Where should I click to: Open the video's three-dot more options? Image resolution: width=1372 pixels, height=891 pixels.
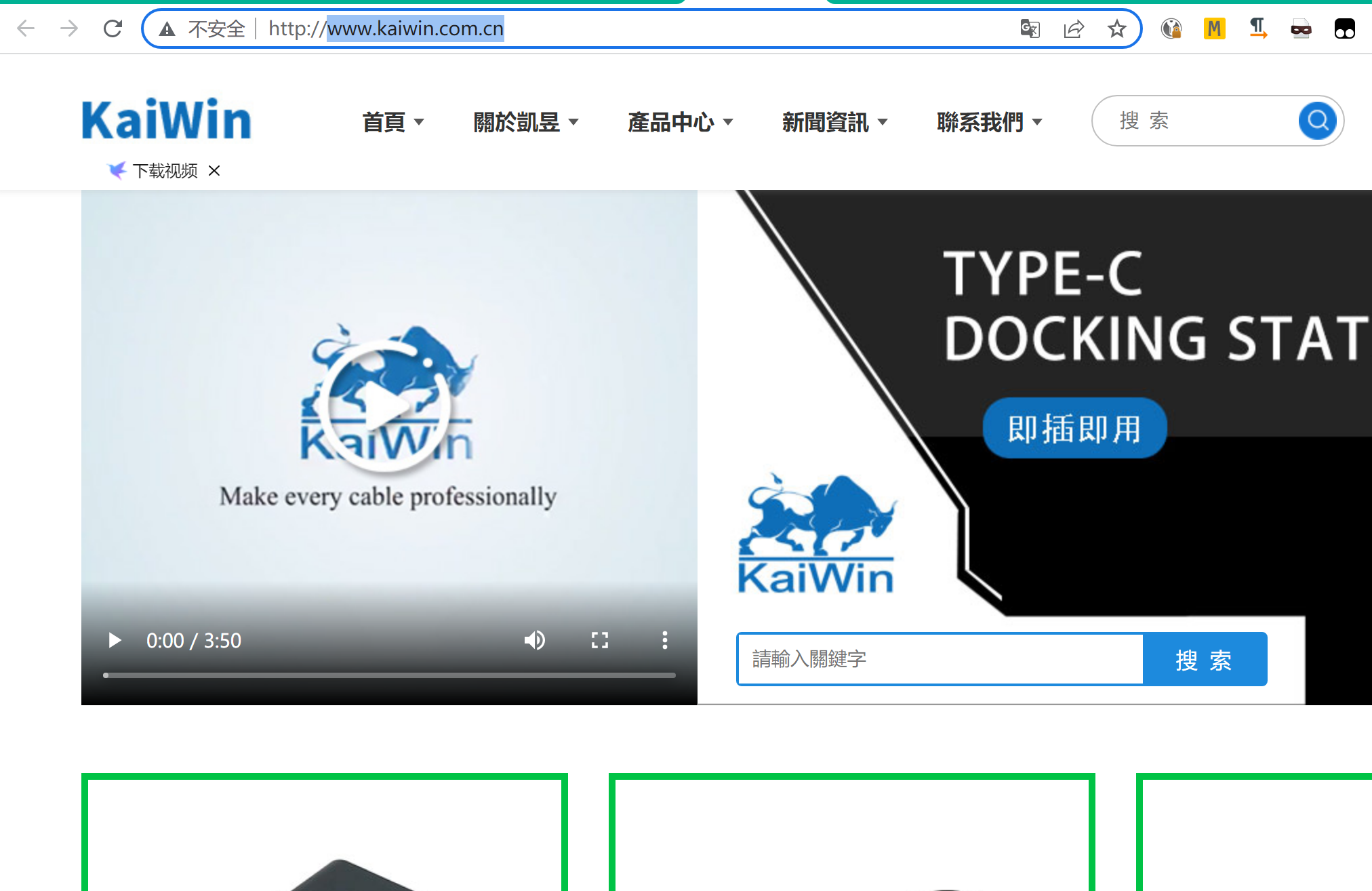pos(664,640)
